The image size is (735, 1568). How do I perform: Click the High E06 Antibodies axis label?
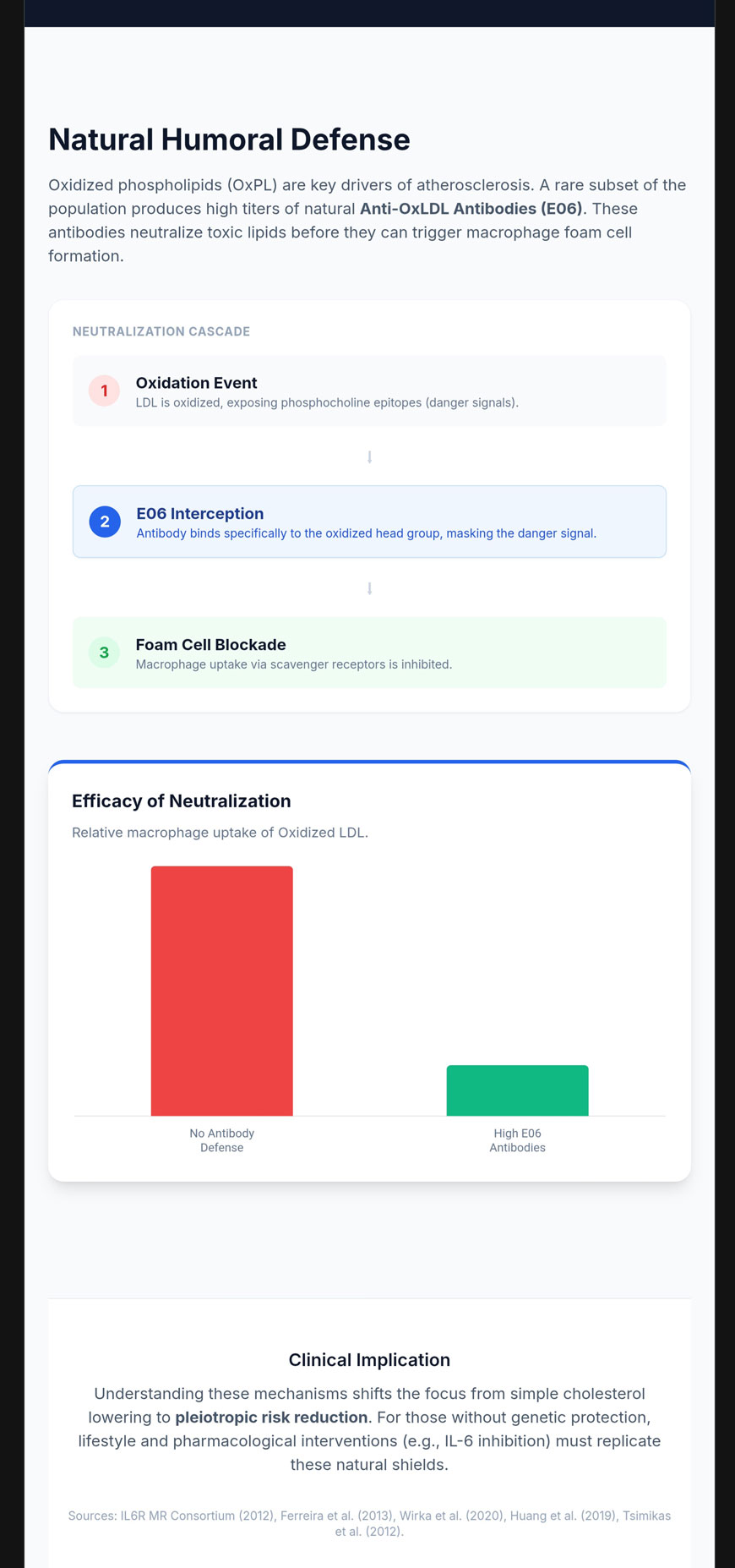(517, 1140)
